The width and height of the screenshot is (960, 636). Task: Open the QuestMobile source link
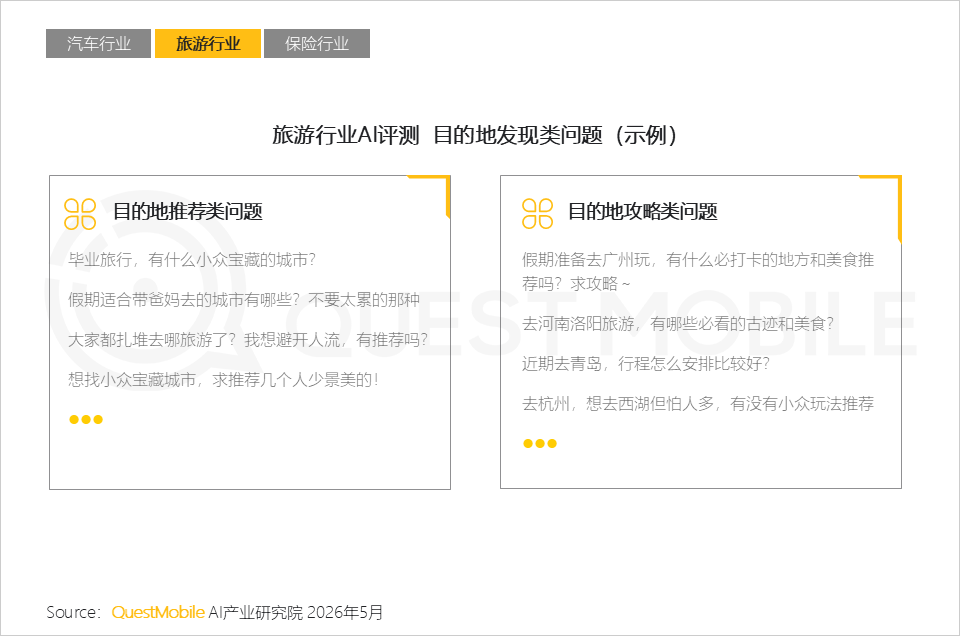click(158, 612)
